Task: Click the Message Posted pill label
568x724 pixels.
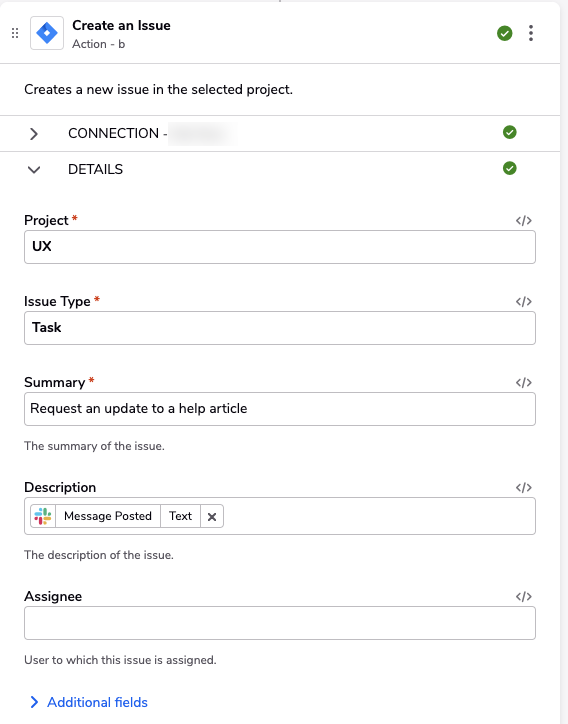Action: click(x=108, y=516)
